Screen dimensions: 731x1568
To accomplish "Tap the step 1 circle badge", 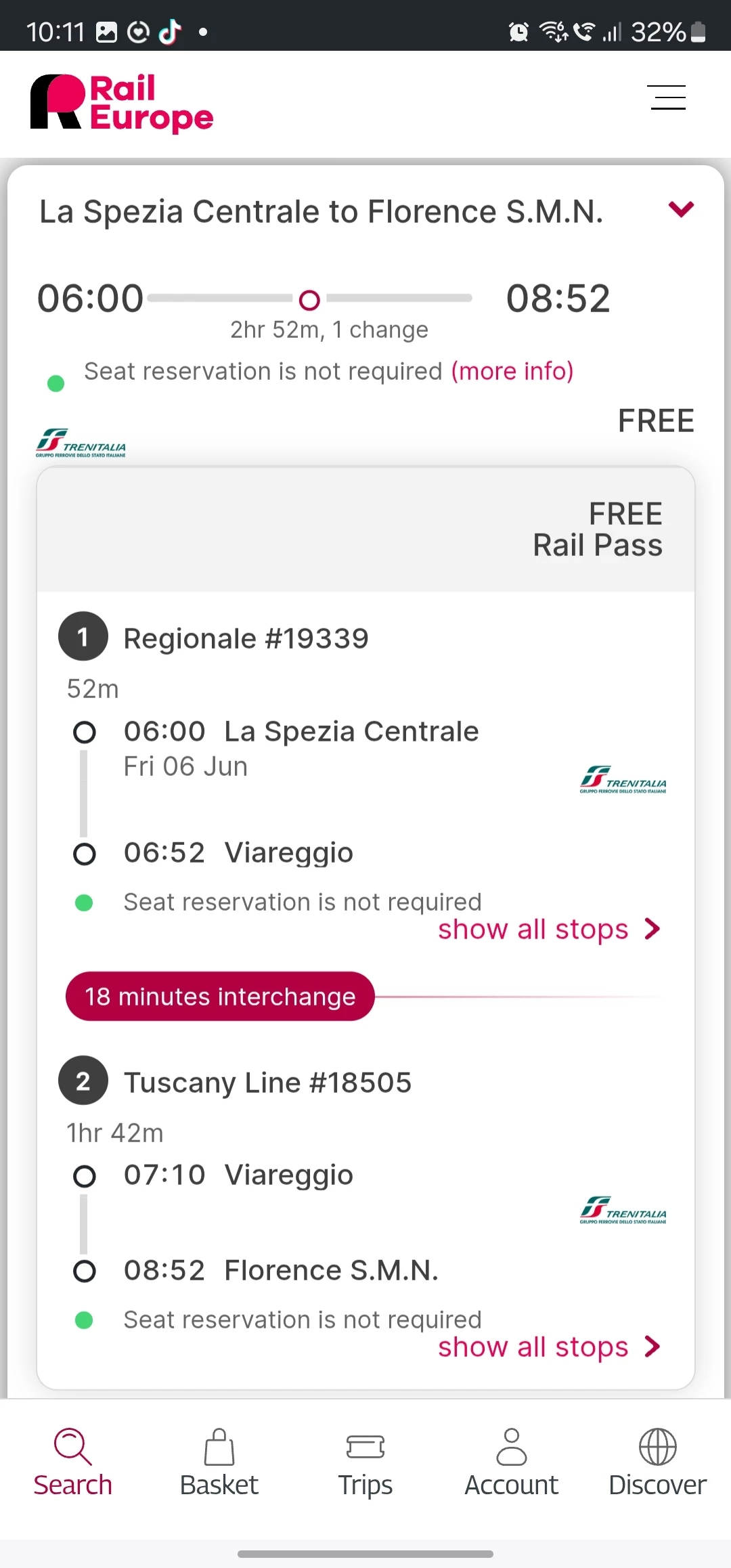I will [x=83, y=637].
